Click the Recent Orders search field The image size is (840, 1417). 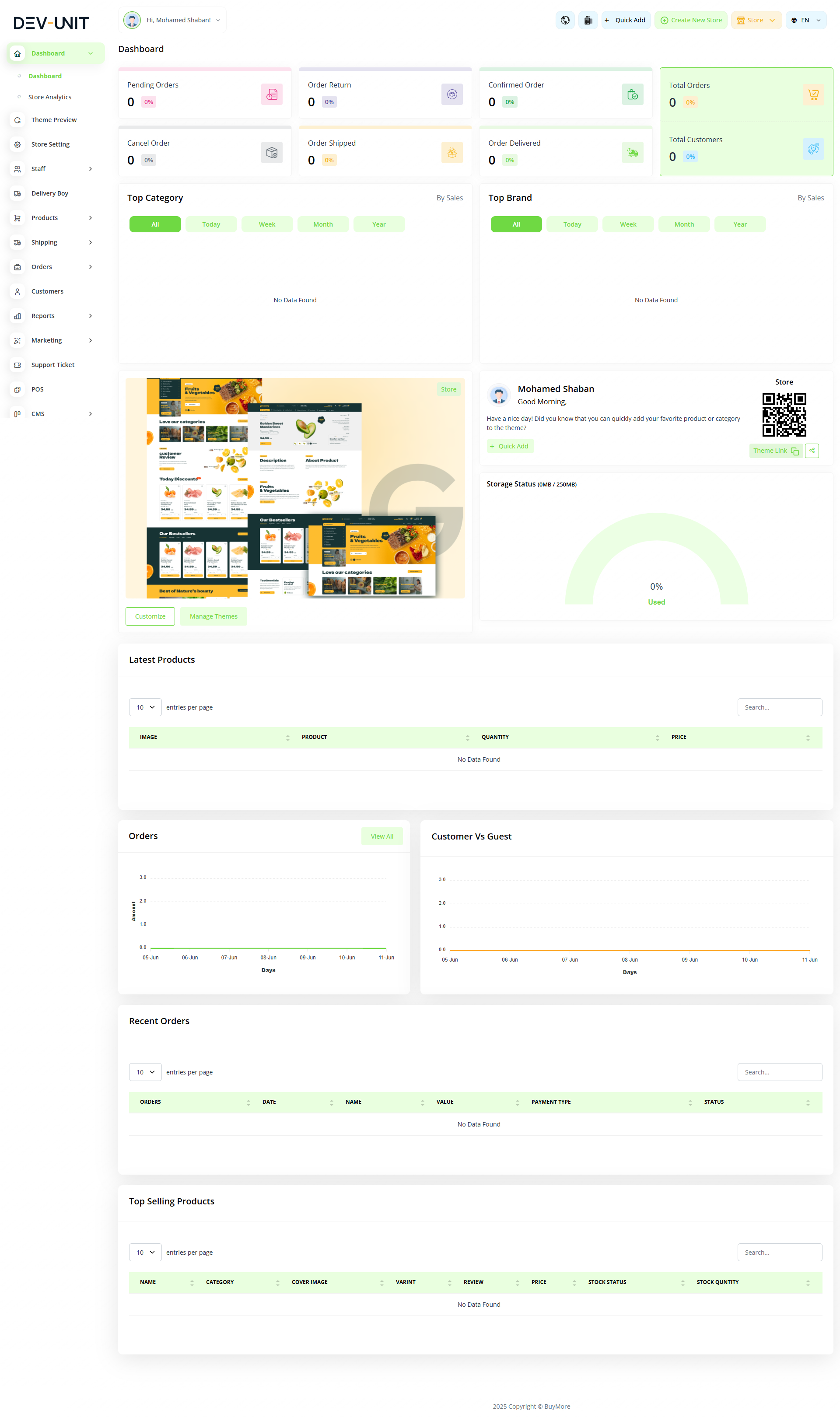780,1072
